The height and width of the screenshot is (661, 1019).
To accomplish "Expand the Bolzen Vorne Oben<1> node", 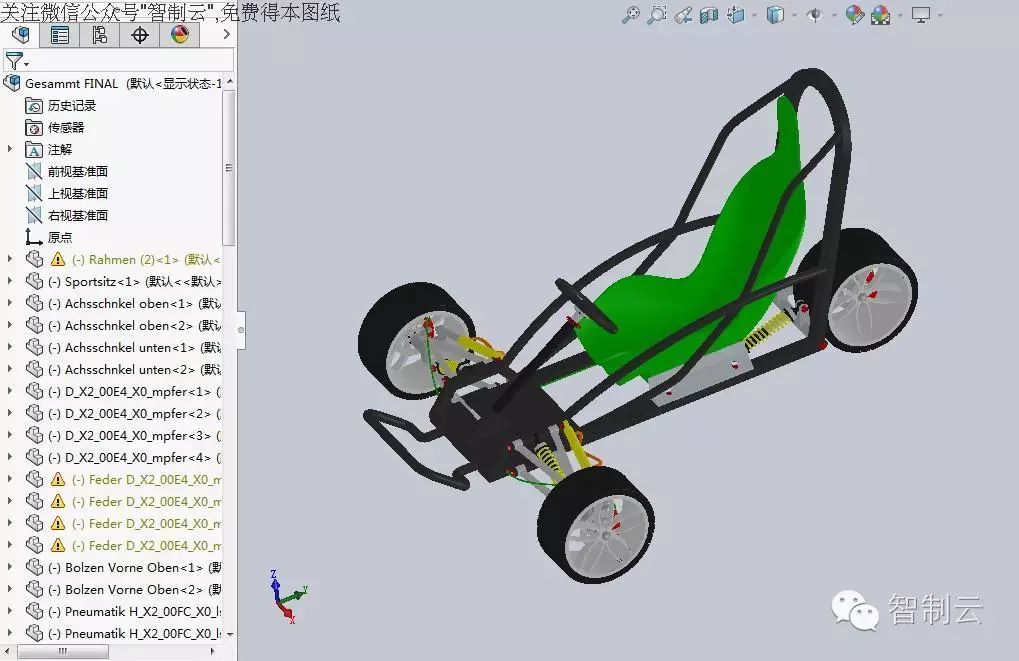I will pyautogui.click(x=10, y=568).
